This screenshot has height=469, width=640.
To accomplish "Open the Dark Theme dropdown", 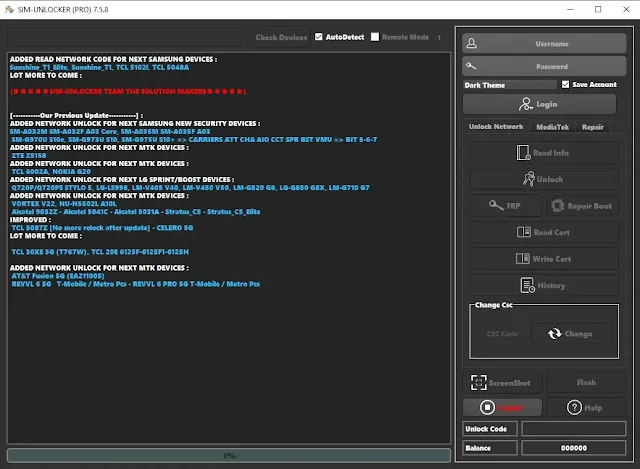I will pyautogui.click(x=509, y=85).
